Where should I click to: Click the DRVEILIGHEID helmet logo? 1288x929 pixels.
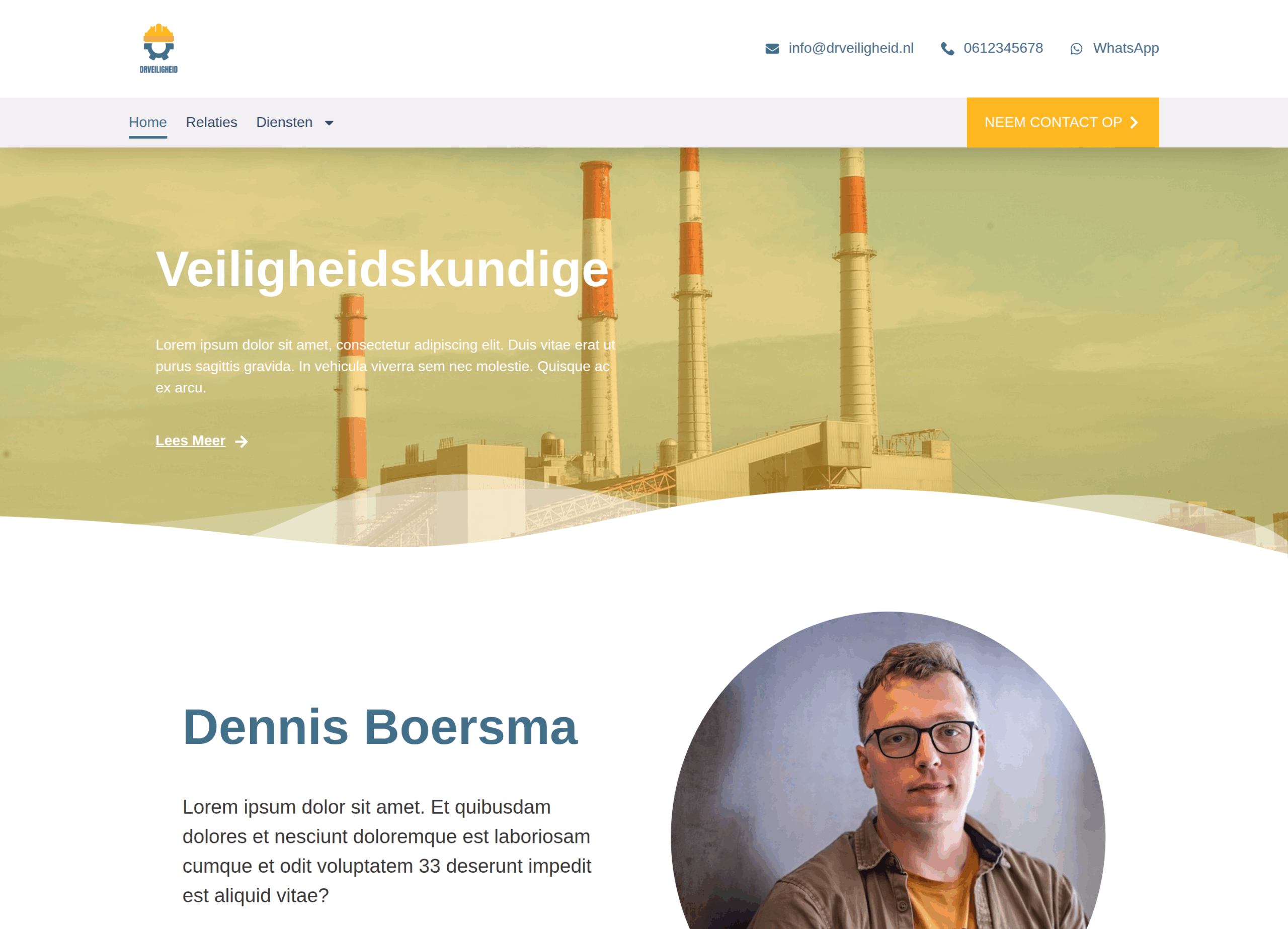[158, 49]
